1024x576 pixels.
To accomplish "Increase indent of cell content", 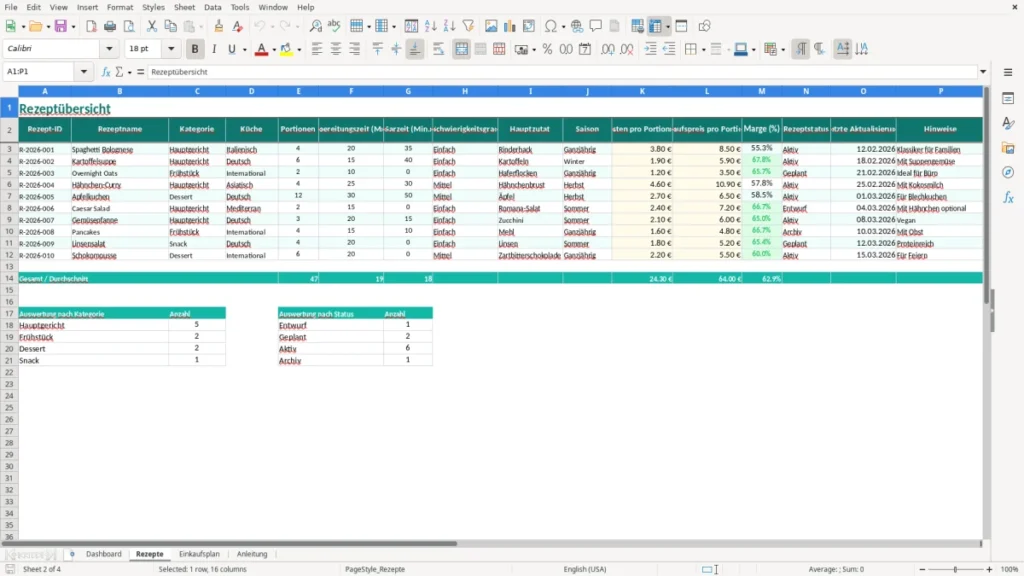I will click(650, 49).
